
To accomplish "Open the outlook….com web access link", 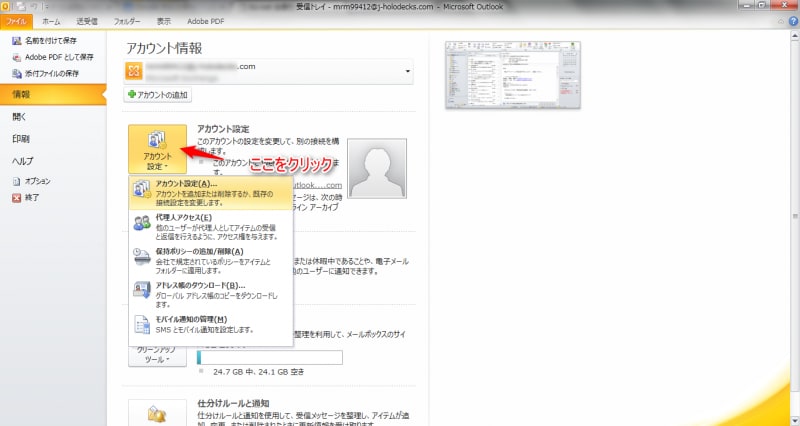I will (318, 185).
